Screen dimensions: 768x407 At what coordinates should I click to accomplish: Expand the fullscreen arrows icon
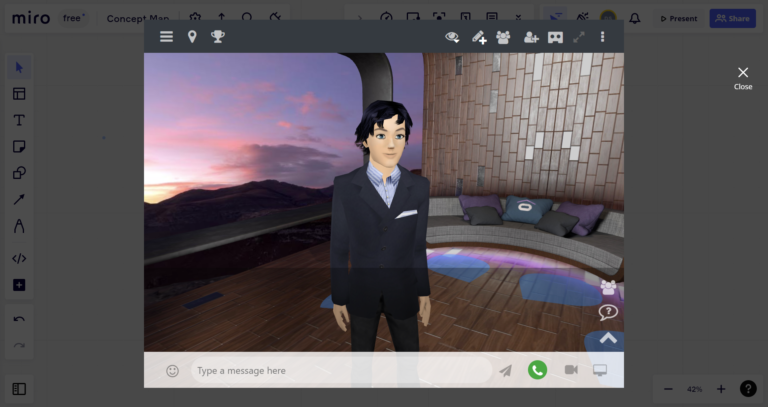click(579, 37)
